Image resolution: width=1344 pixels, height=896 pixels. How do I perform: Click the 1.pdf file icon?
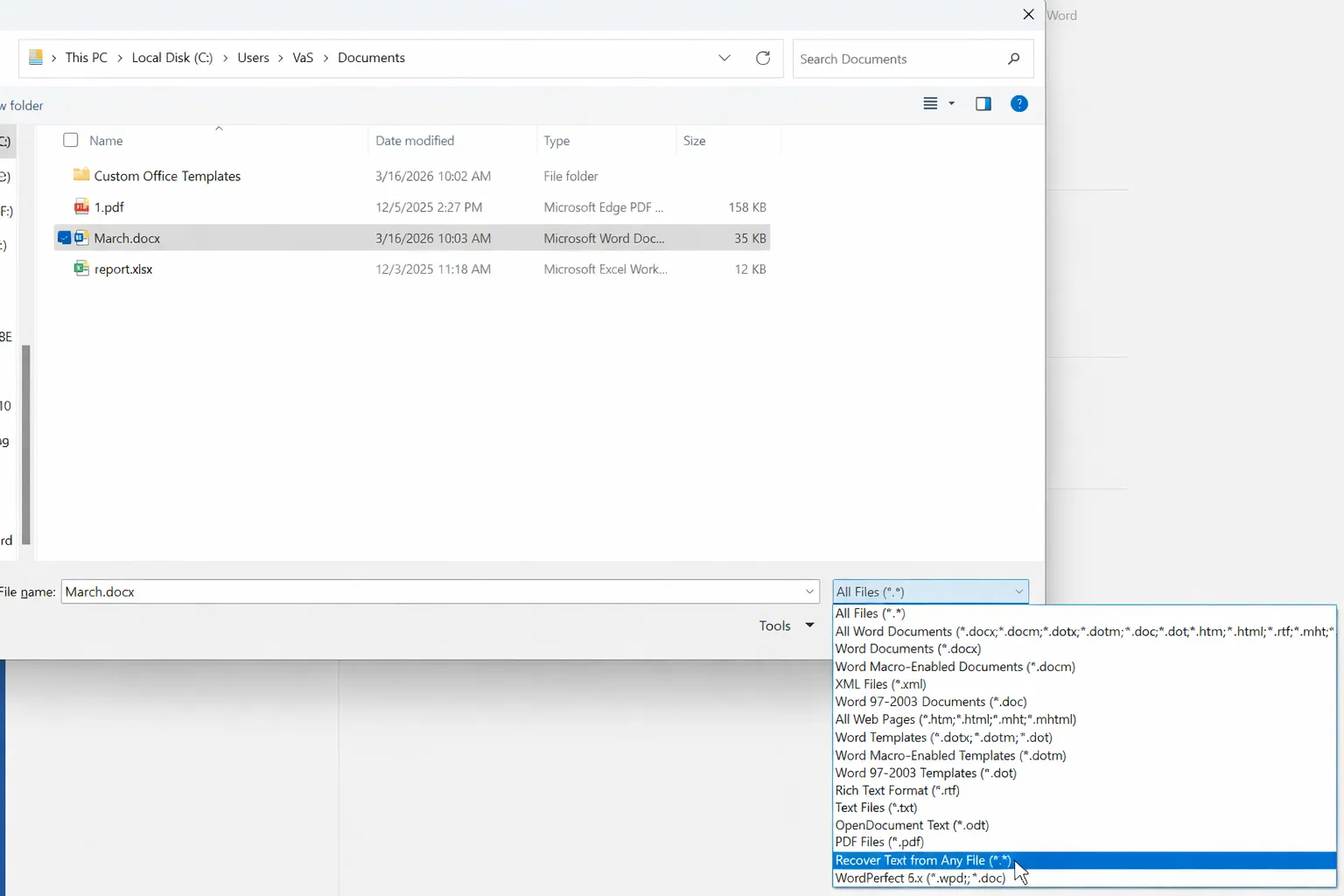pos(81,207)
